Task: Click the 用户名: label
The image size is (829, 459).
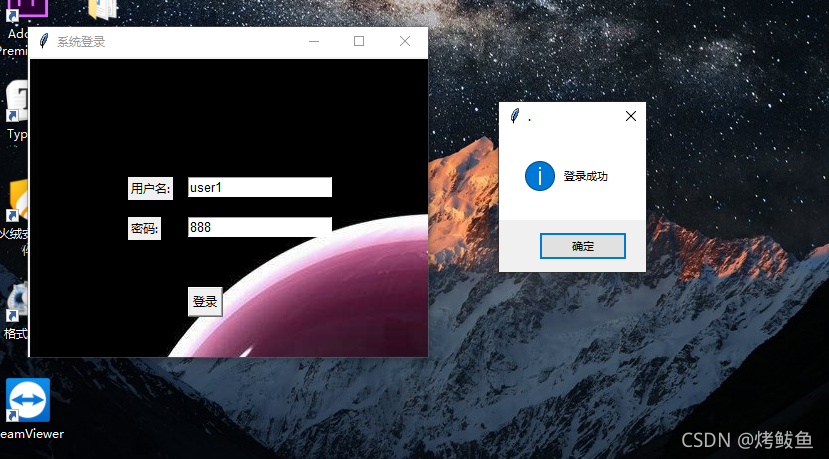Action: point(150,188)
